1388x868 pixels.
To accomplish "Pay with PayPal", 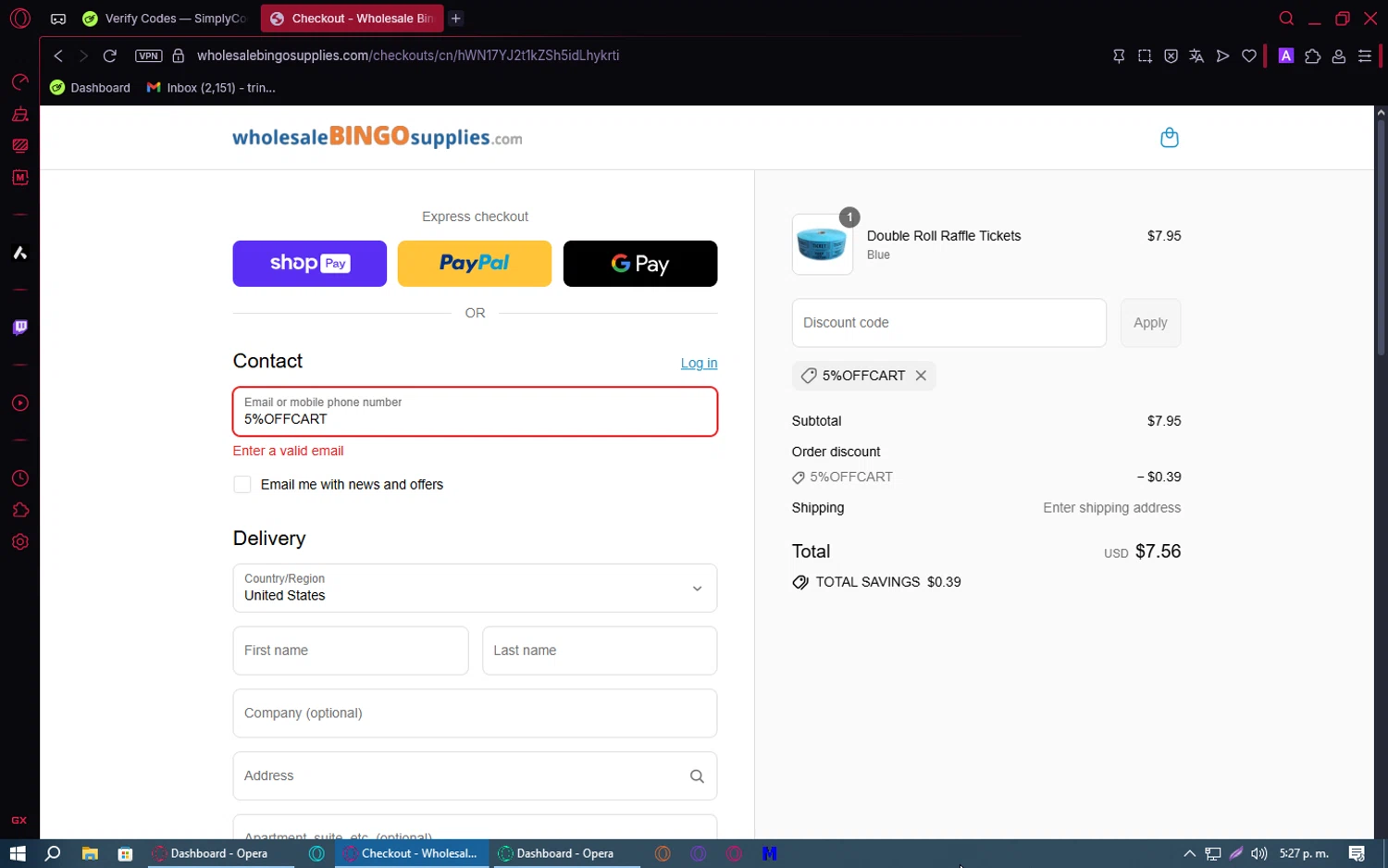I will pyautogui.click(x=474, y=264).
